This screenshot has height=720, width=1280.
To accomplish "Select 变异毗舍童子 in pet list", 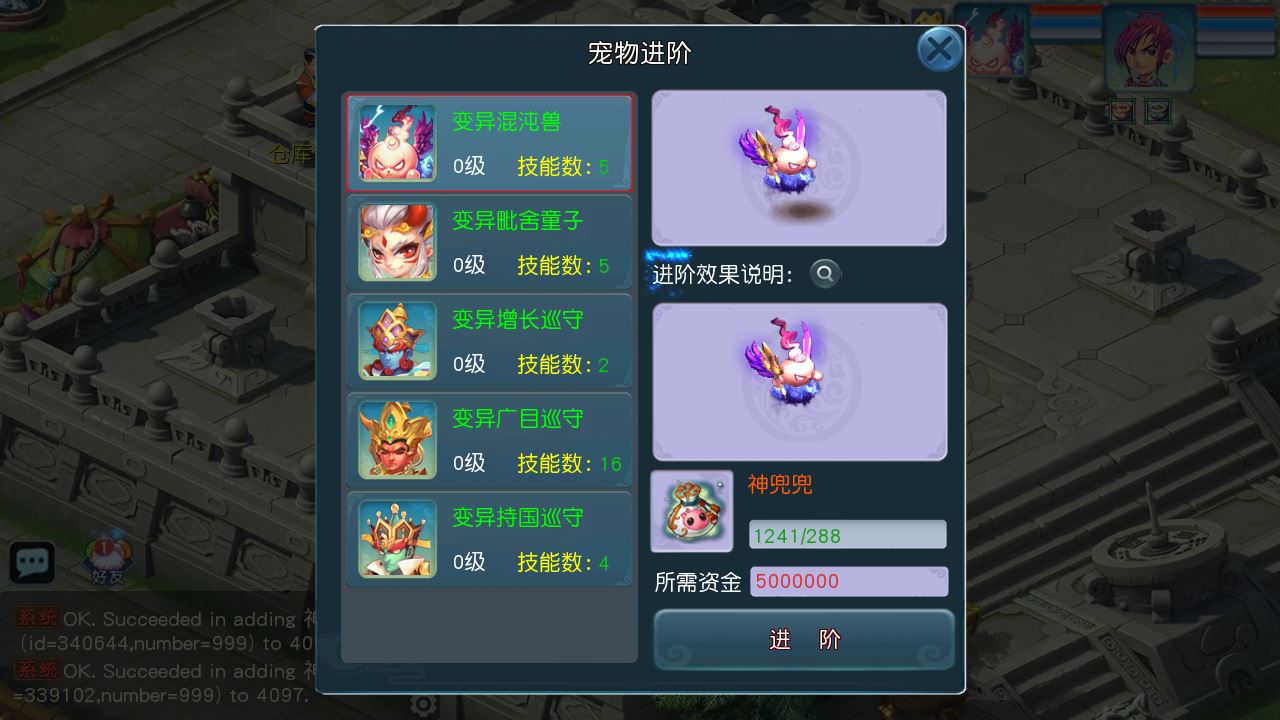I will click(490, 242).
